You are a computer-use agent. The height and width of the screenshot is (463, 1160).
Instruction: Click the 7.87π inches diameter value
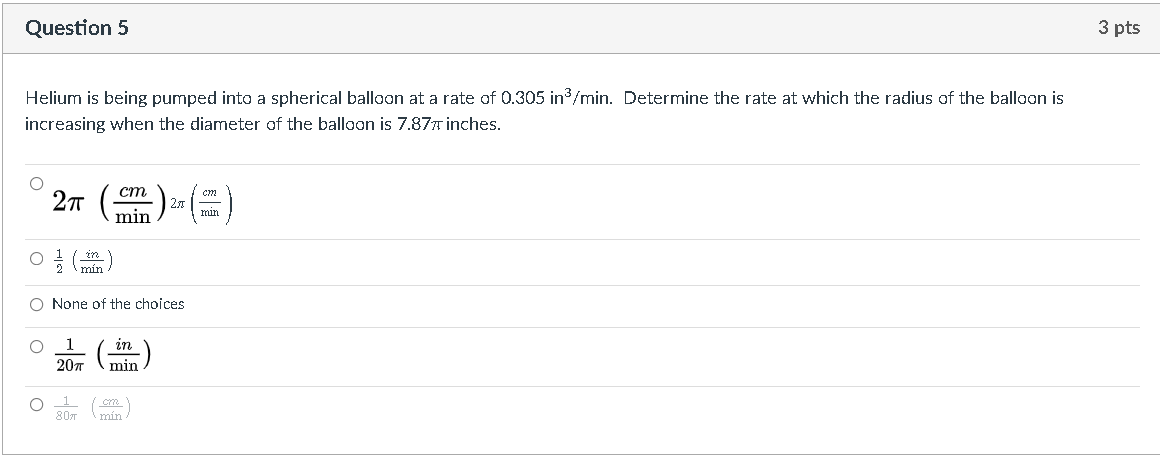[x=449, y=124]
